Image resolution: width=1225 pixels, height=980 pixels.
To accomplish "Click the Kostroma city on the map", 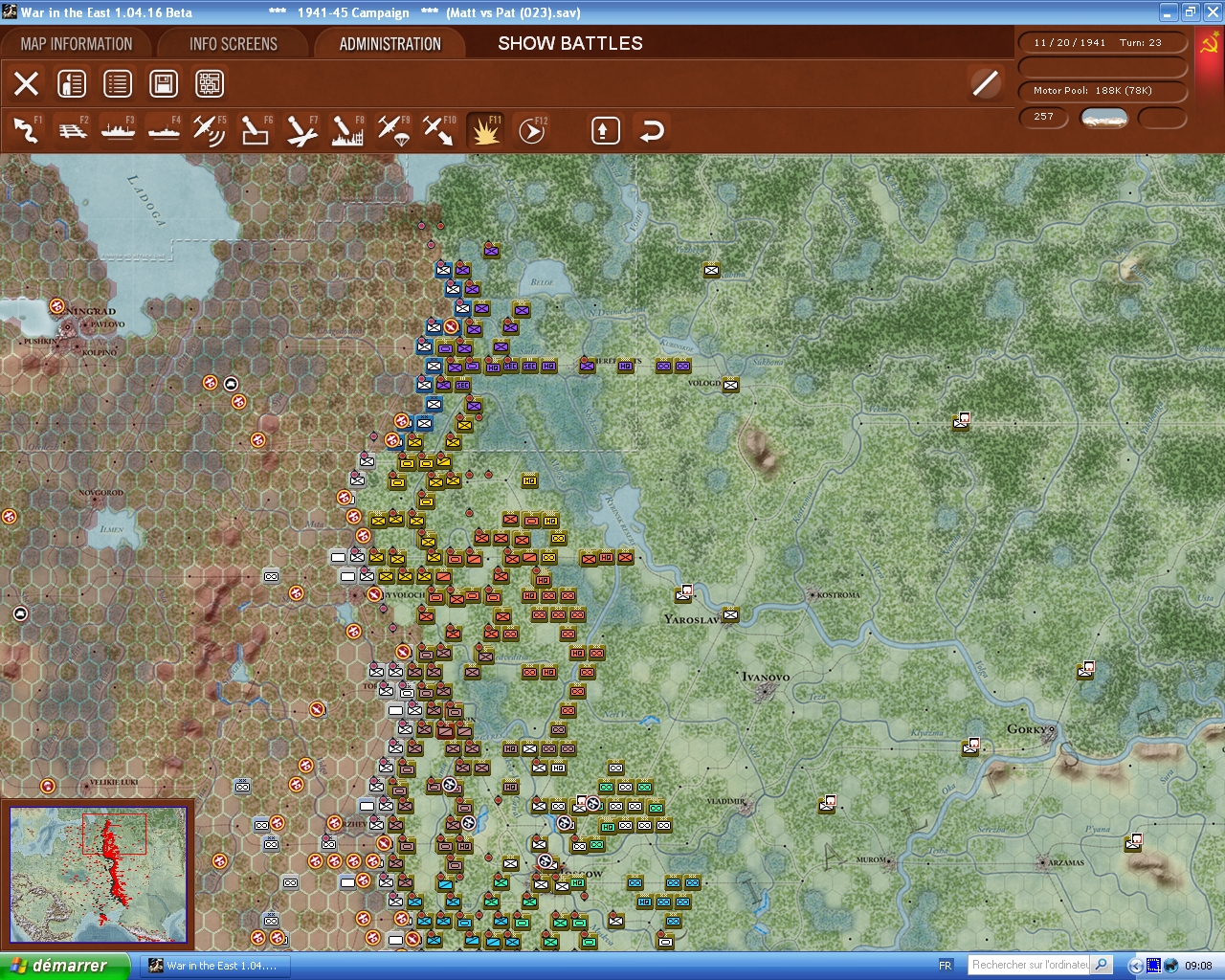I will [836, 595].
